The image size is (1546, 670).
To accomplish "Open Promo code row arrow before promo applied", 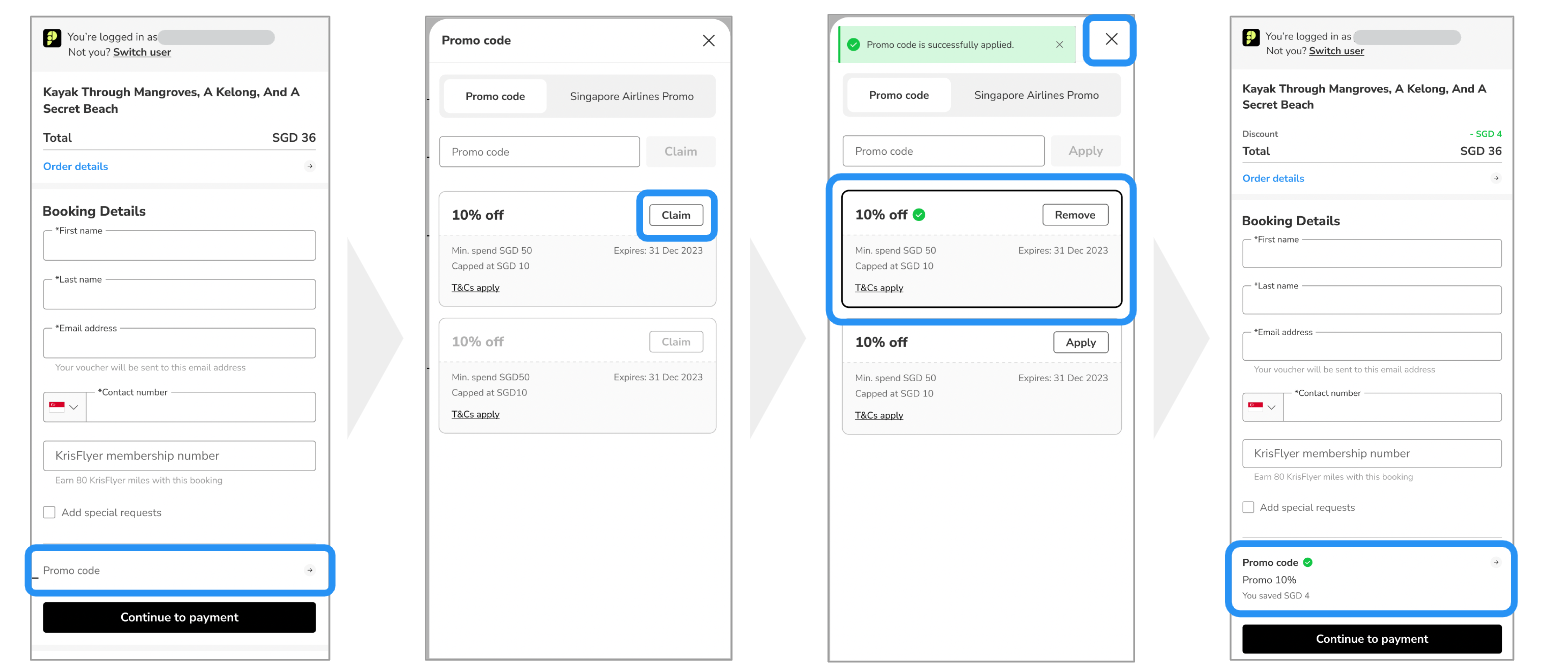I will 310,570.
